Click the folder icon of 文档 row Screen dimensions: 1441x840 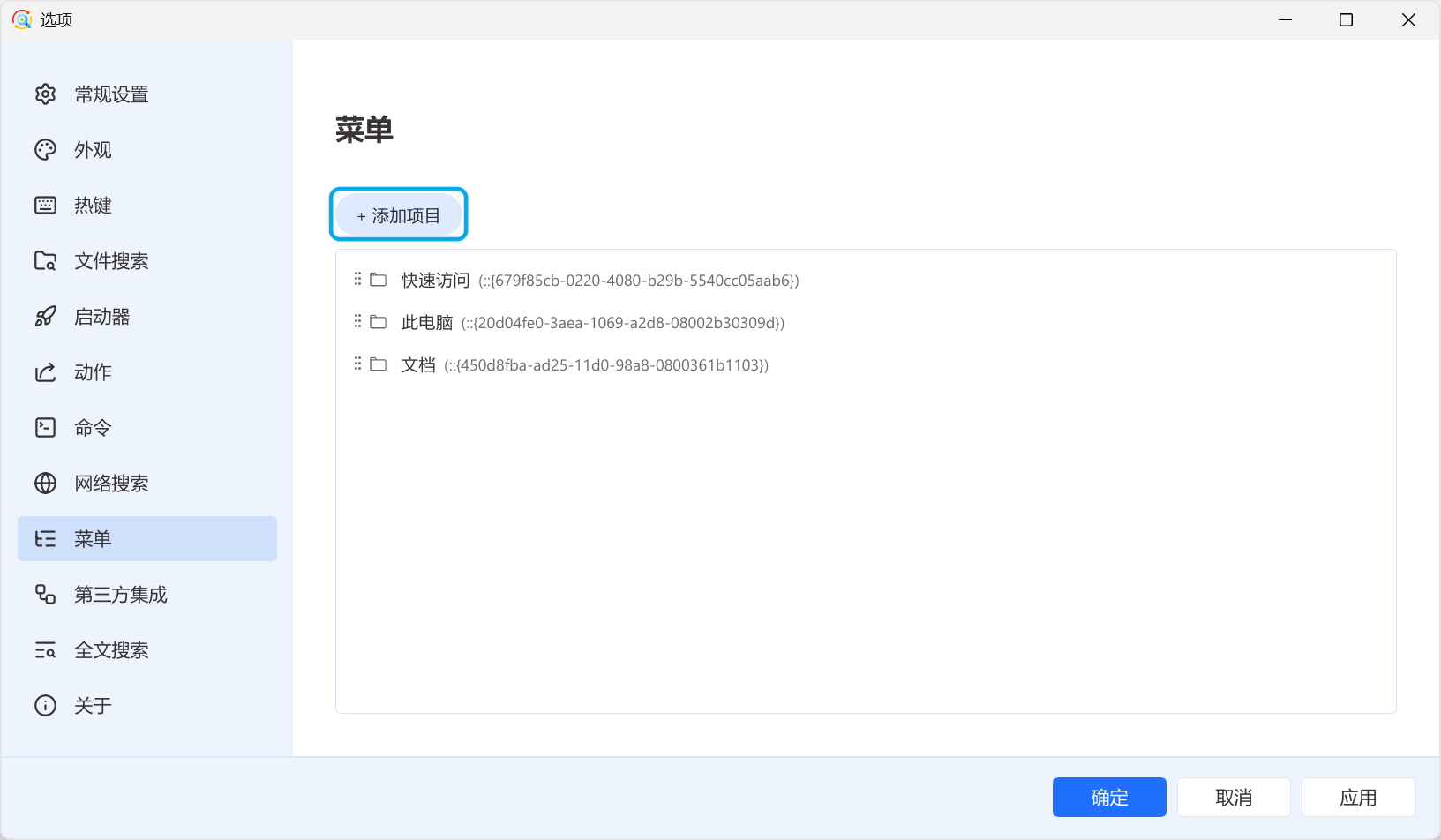click(379, 364)
